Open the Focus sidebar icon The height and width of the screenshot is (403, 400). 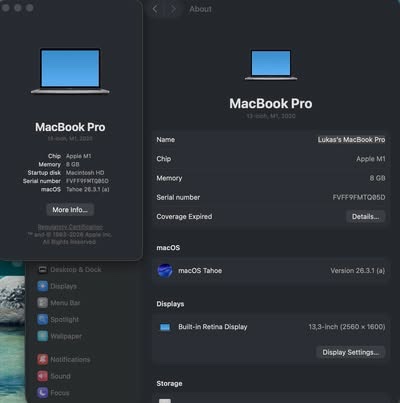coord(42,393)
